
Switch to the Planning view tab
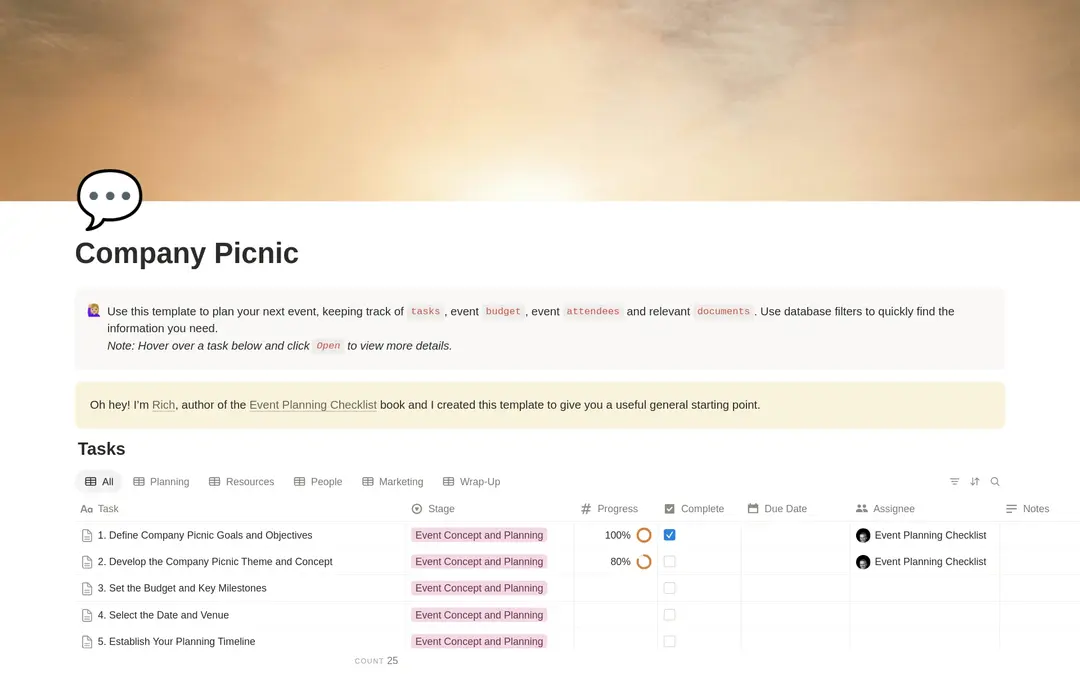click(161, 482)
